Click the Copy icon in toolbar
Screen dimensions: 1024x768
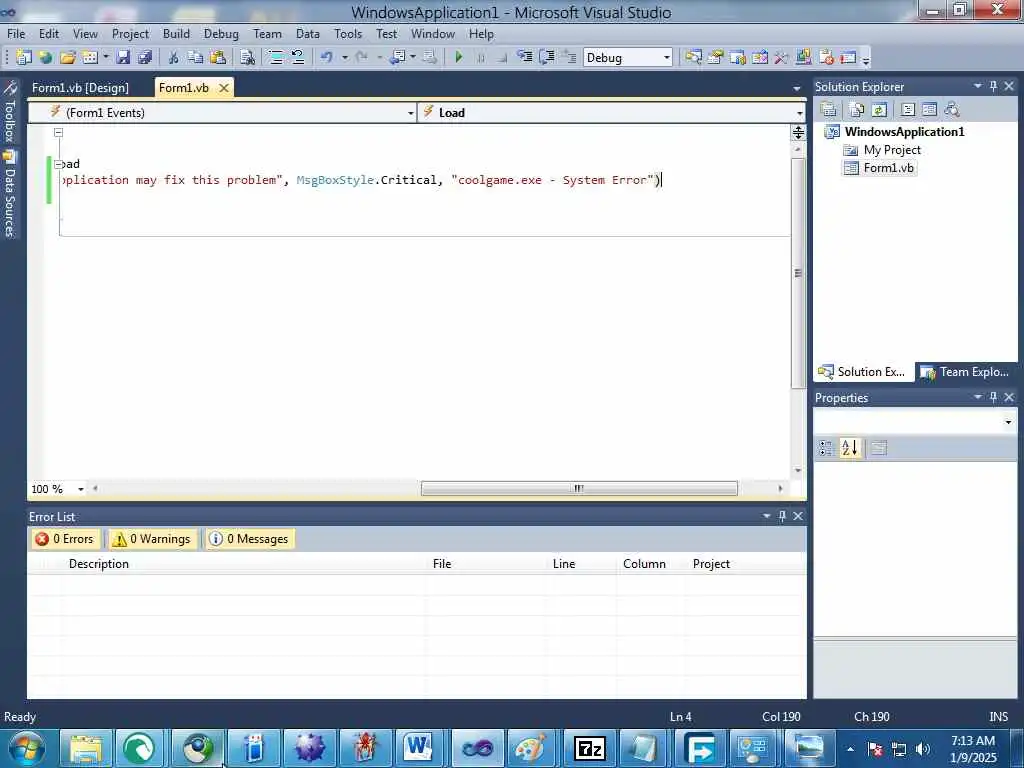pos(195,57)
